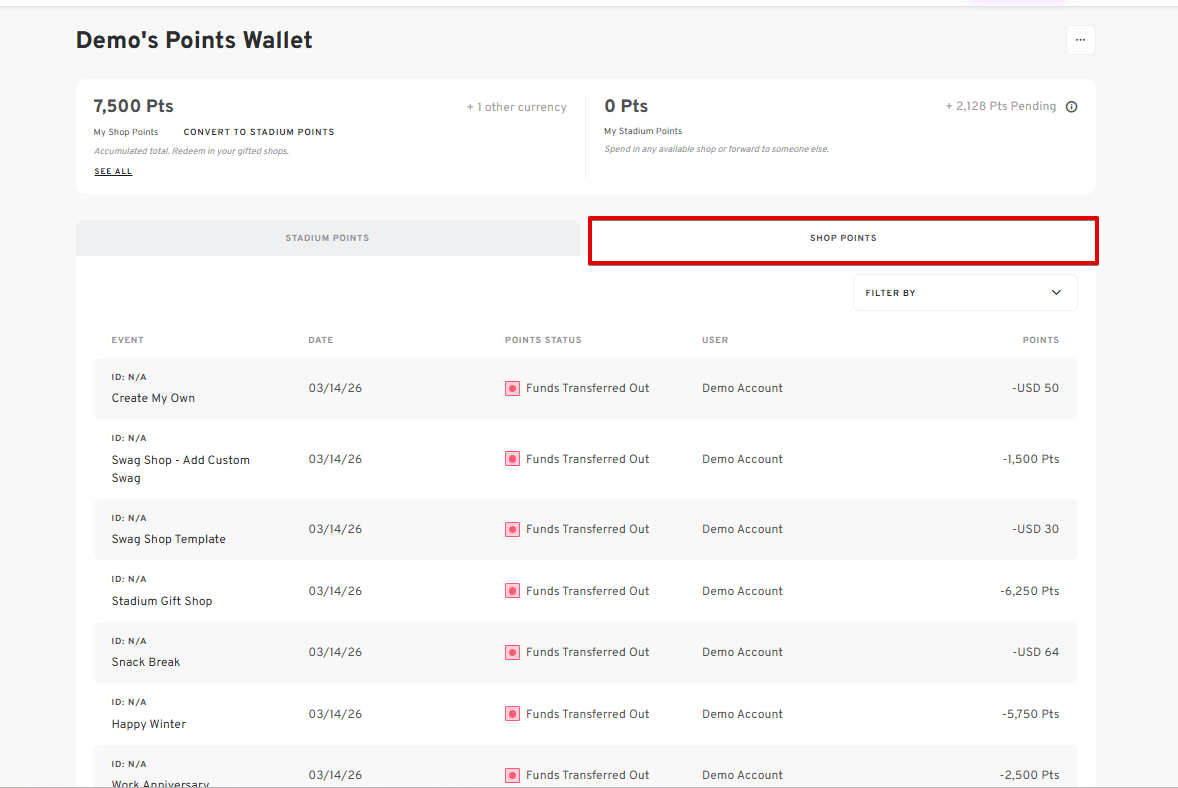Click status icon in Add Custom Swag row
The image size is (1178, 788).
[512, 459]
